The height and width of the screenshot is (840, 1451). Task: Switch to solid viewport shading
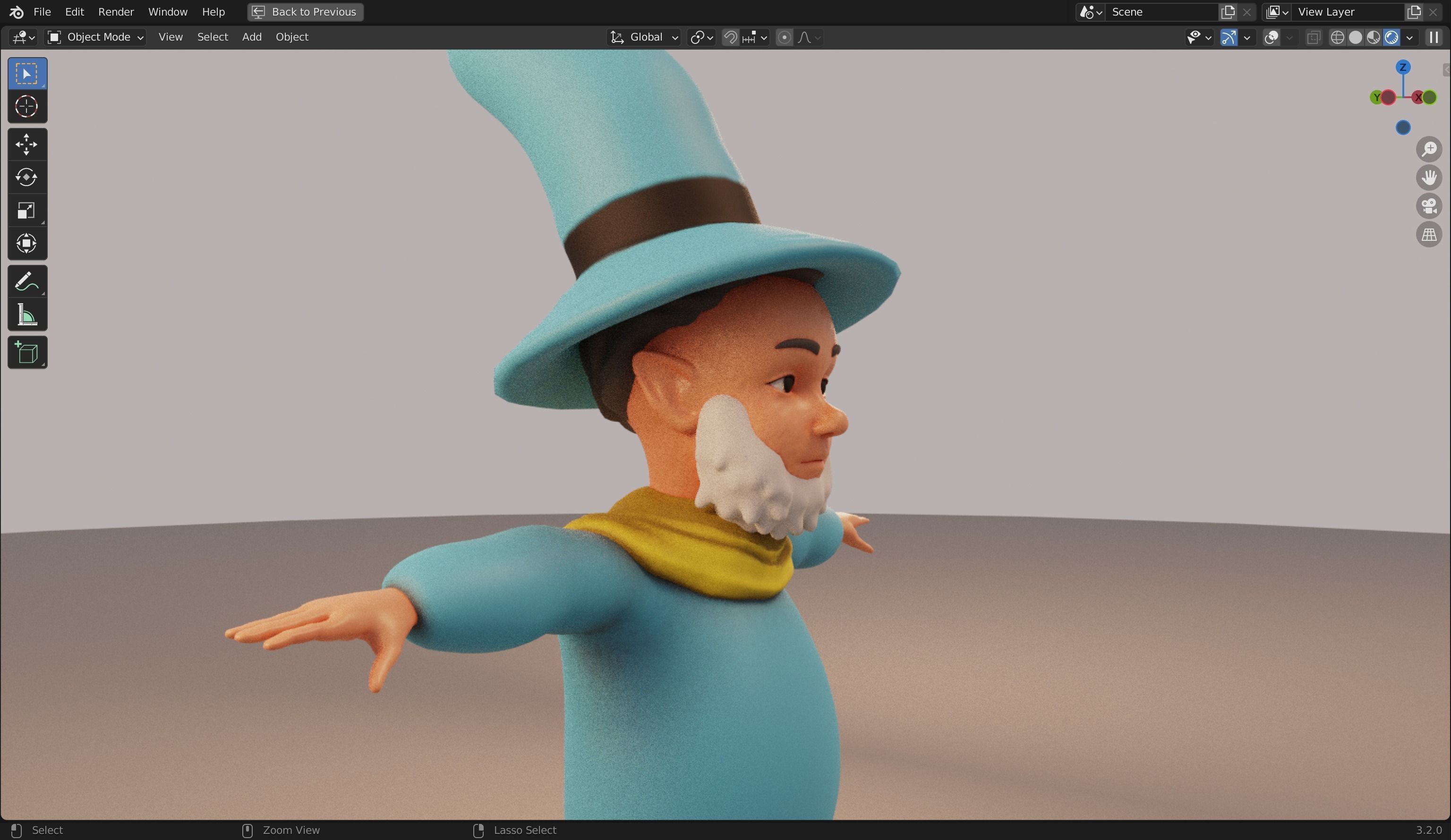1356,37
